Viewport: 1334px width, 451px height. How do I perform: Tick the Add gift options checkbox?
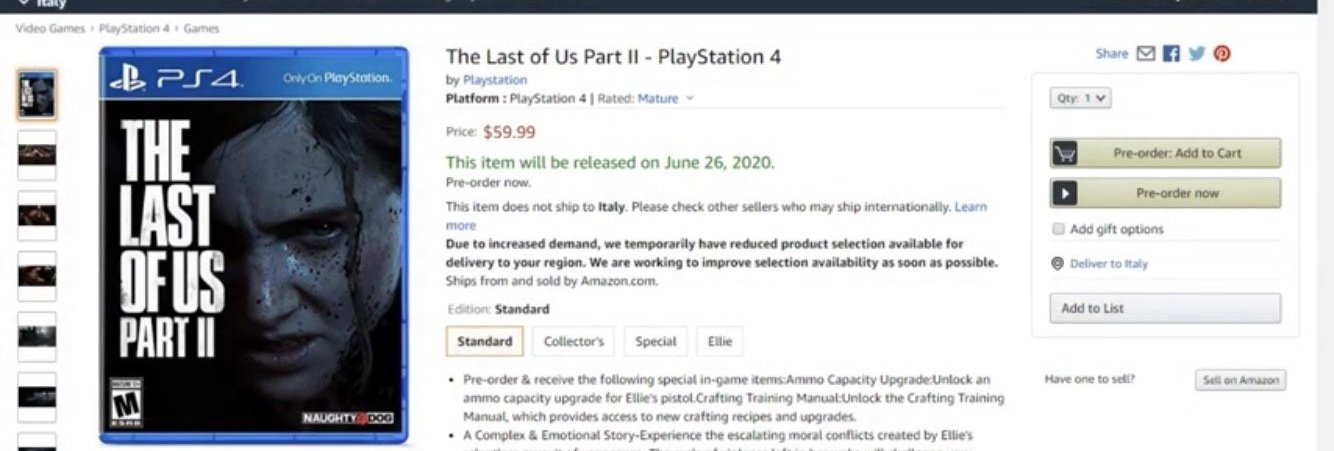(x=1058, y=229)
